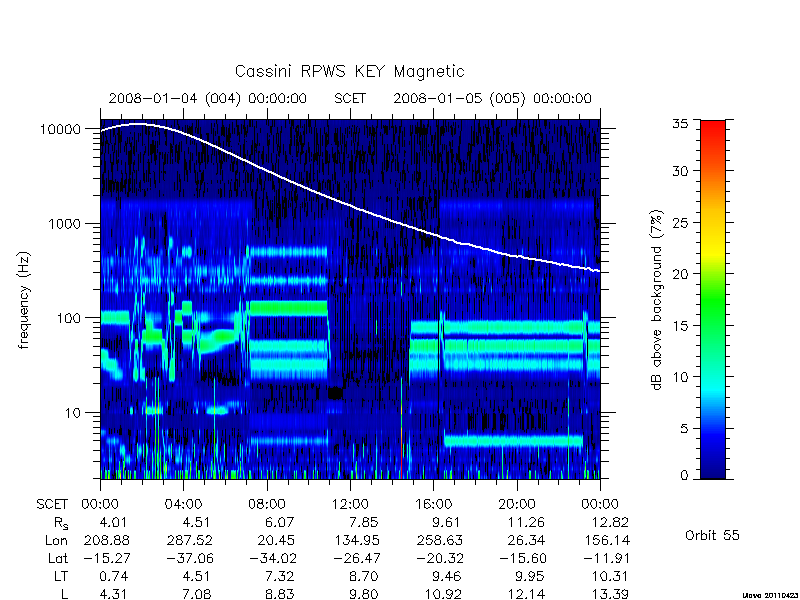Click the '08:00' time axis label
Image resolution: width=800 pixels, height=600 pixels.
267,505
